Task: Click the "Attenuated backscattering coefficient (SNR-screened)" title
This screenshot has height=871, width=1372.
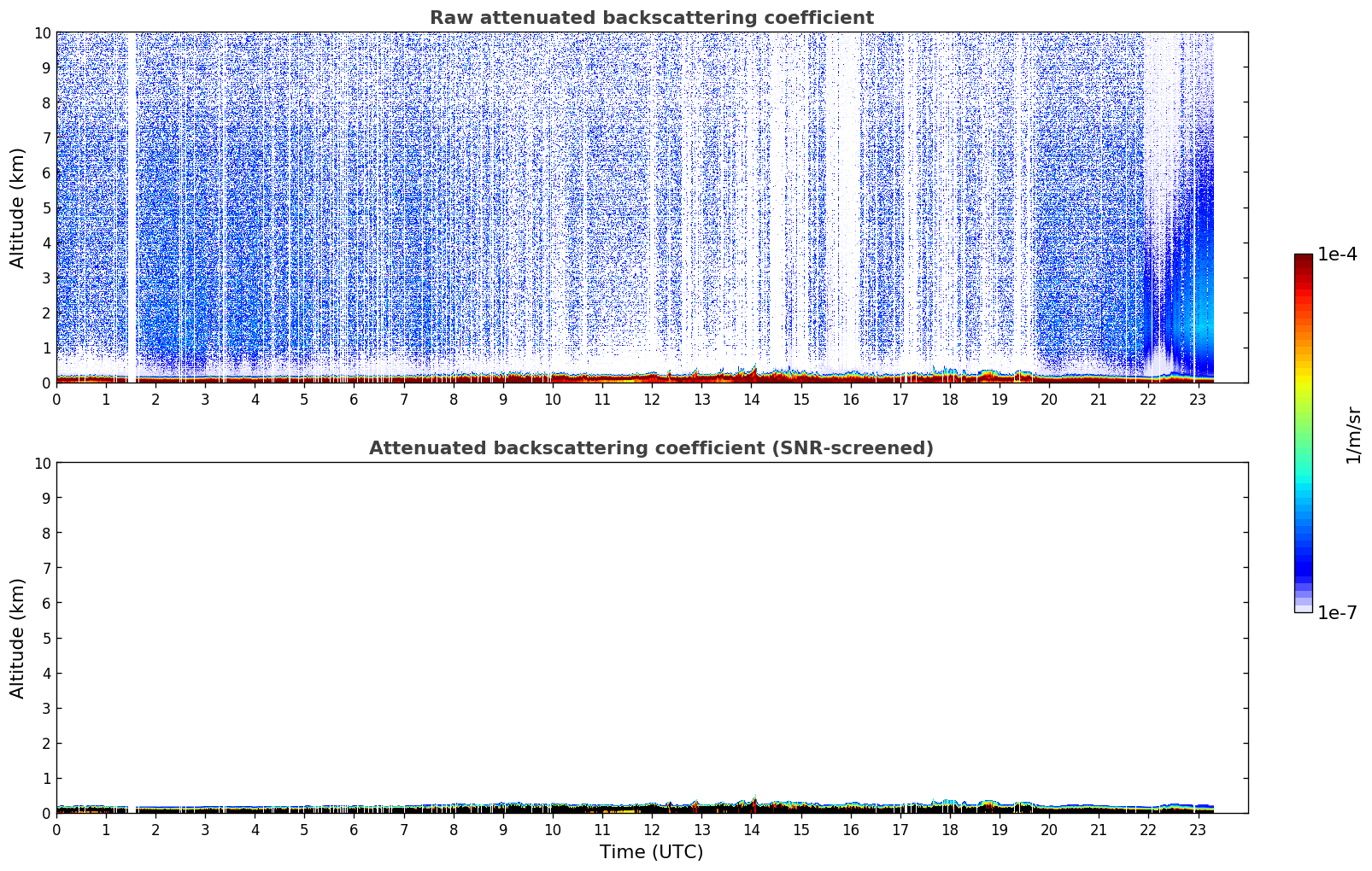Action: (x=651, y=448)
